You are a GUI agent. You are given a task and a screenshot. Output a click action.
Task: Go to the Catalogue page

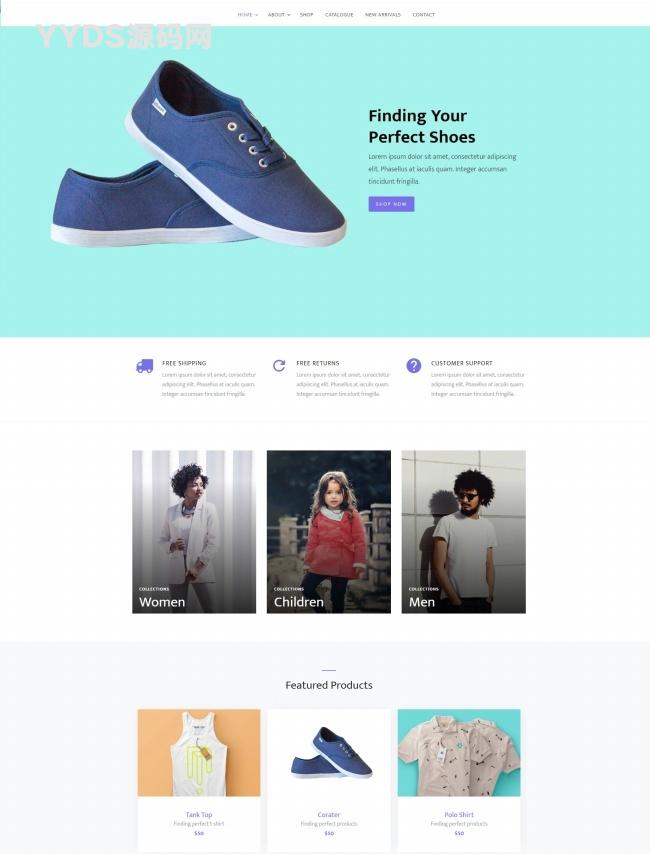coord(339,15)
